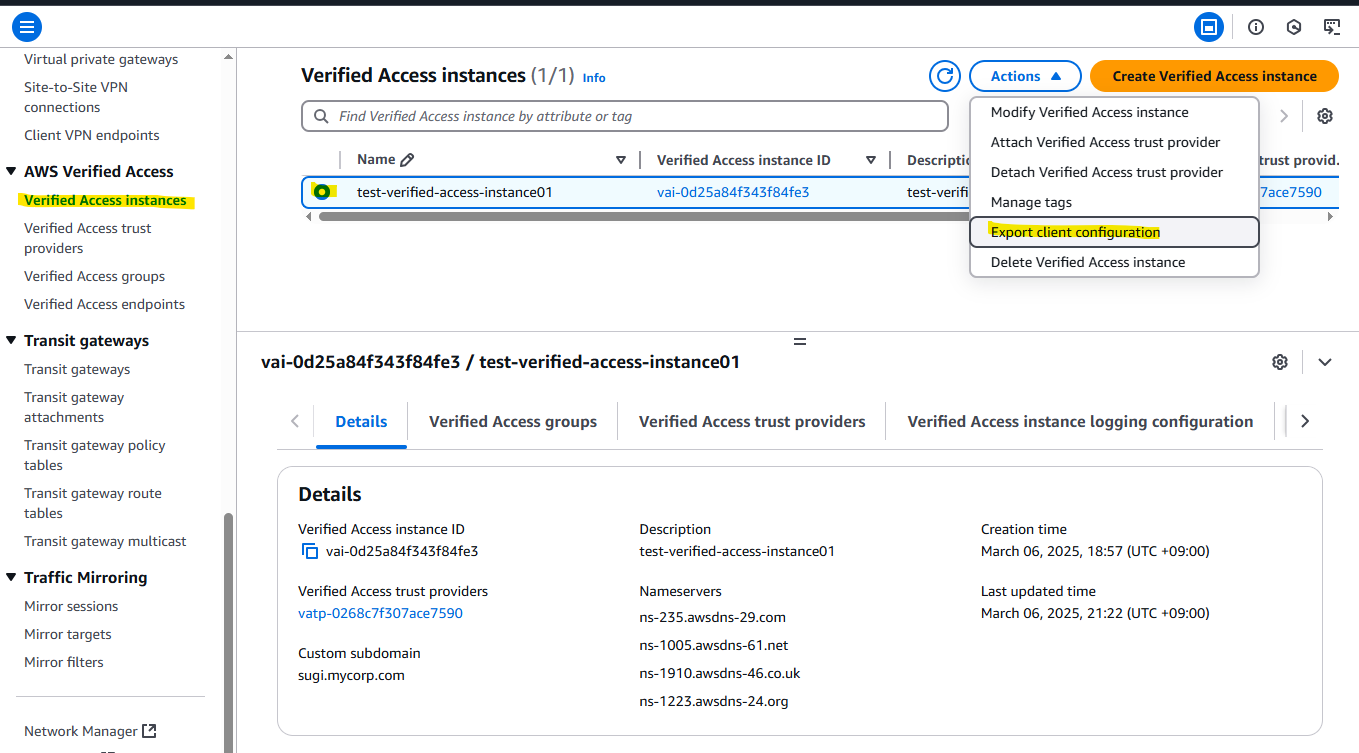Edit Name column pencil icon
The width and height of the screenshot is (1359, 753).
pos(407,160)
